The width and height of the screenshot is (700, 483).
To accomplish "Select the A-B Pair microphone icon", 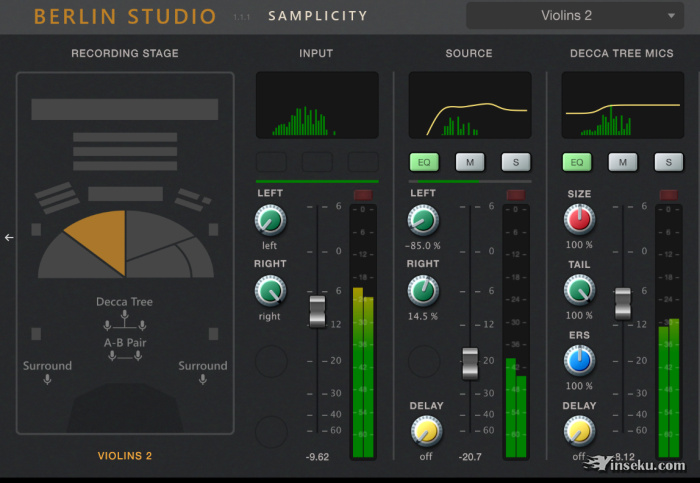I will (124, 356).
